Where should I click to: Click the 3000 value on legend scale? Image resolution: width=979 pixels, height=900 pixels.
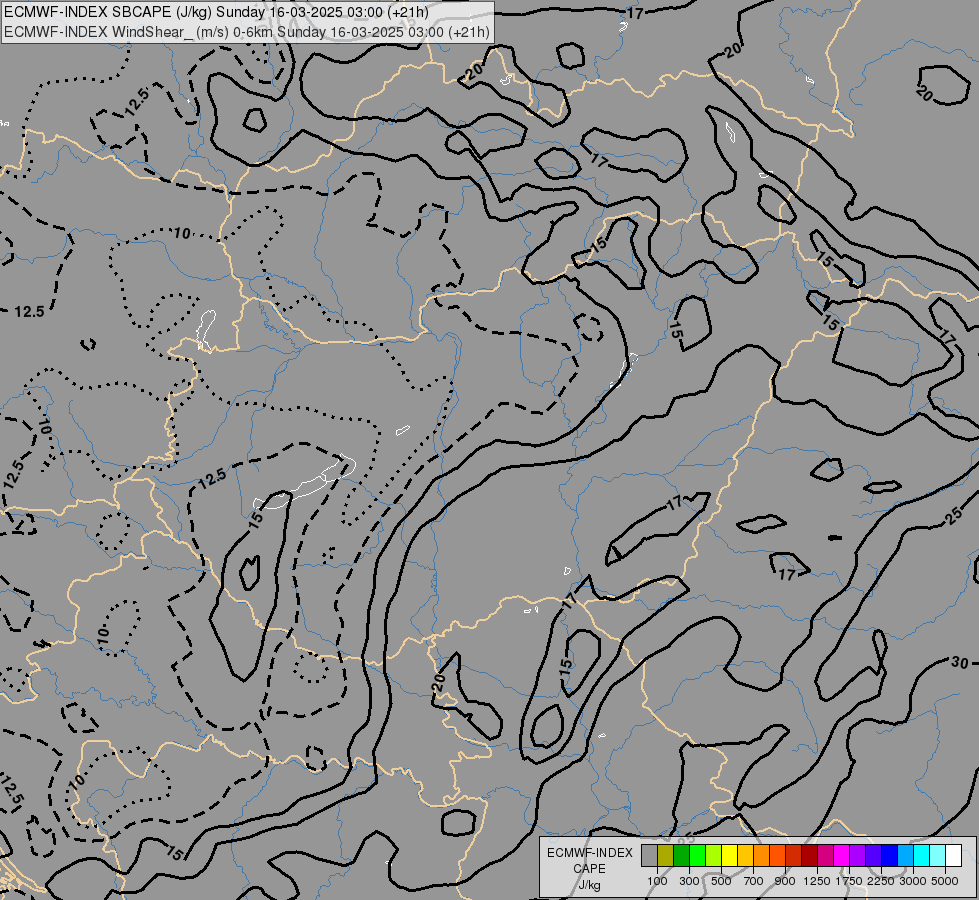click(913, 881)
